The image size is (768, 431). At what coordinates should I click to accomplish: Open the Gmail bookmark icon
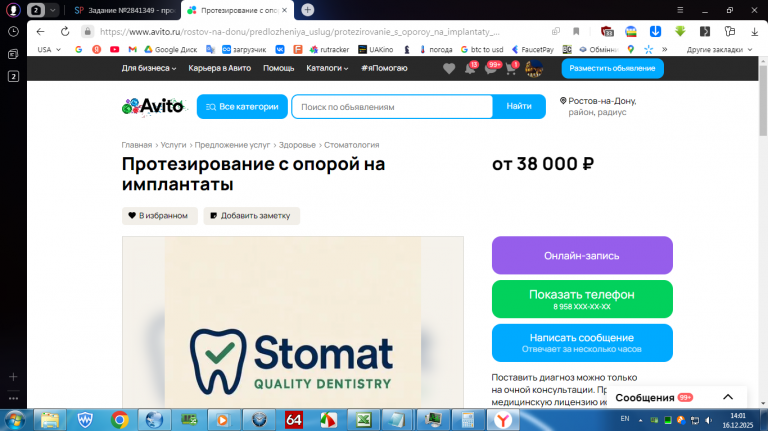pos(132,49)
